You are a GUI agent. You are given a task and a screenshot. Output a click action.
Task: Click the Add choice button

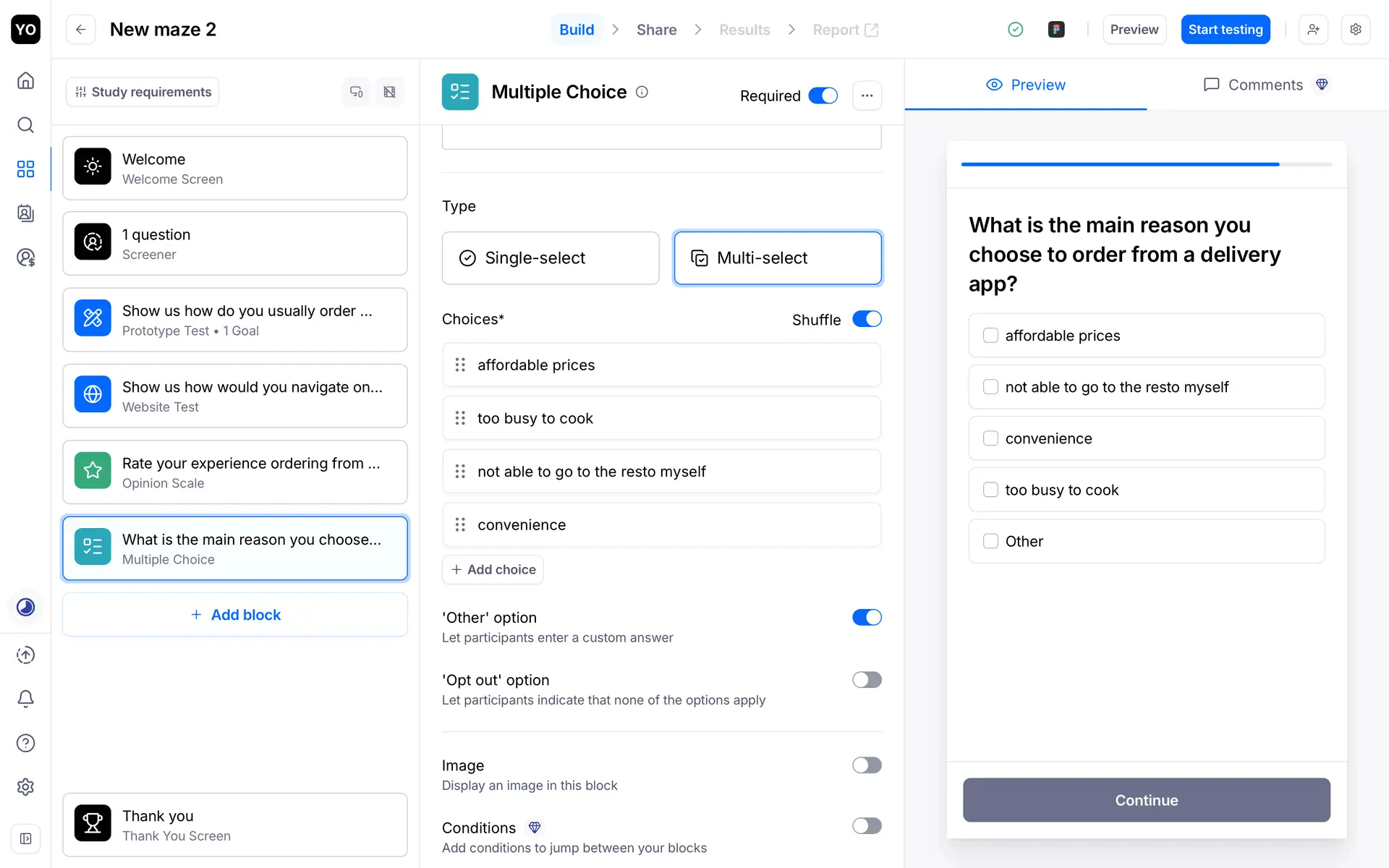pyautogui.click(x=493, y=569)
